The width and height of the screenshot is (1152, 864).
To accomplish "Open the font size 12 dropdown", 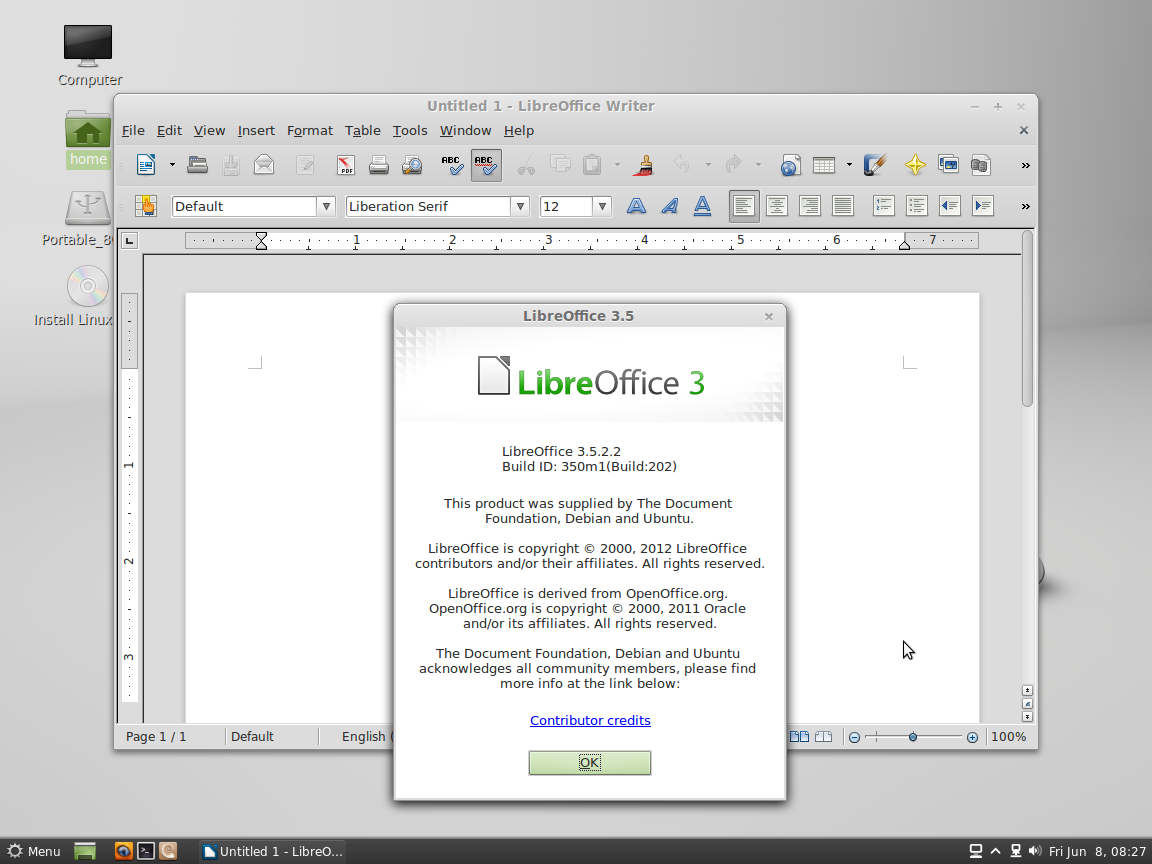I will pyautogui.click(x=602, y=206).
